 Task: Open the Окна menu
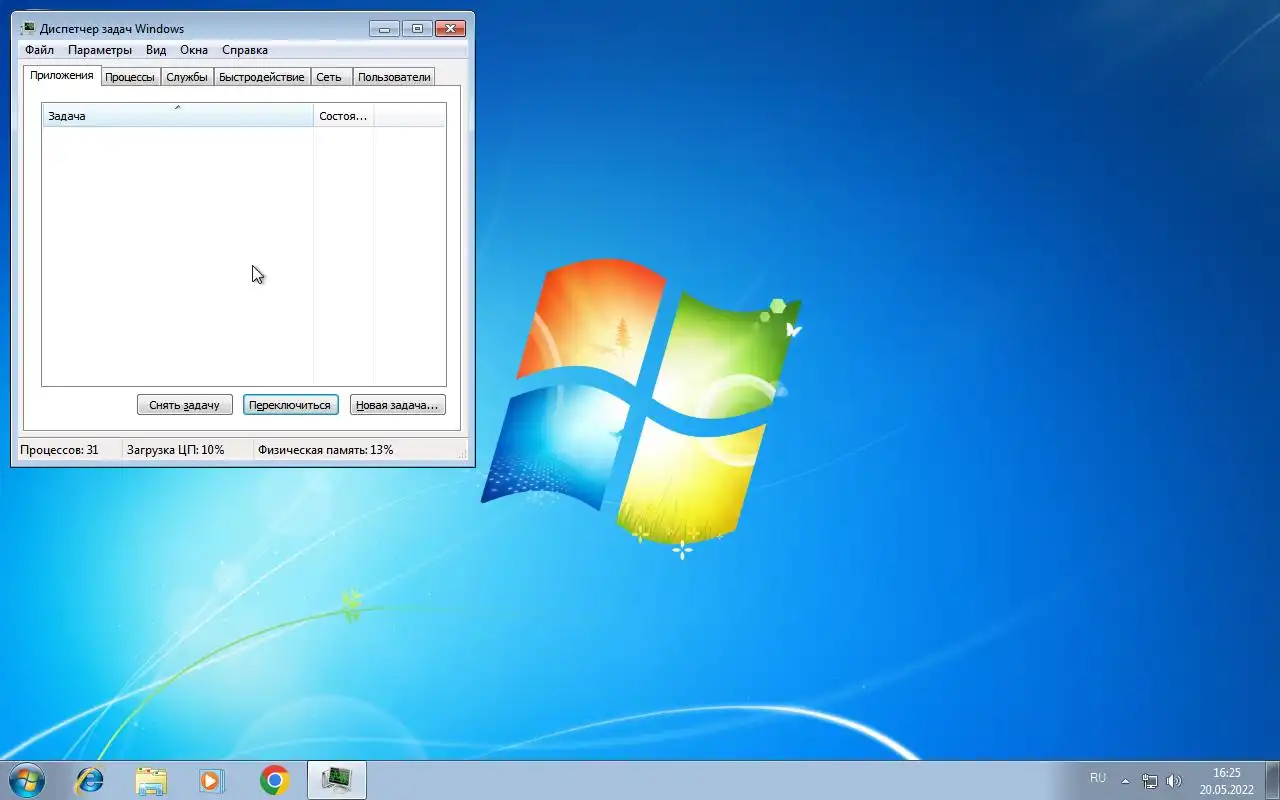tap(194, 50)
